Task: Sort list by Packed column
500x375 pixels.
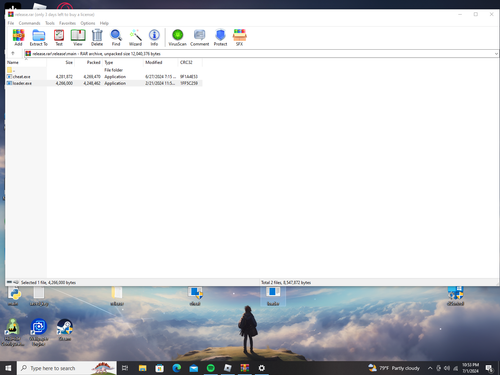Action: (x=89, y=62)
